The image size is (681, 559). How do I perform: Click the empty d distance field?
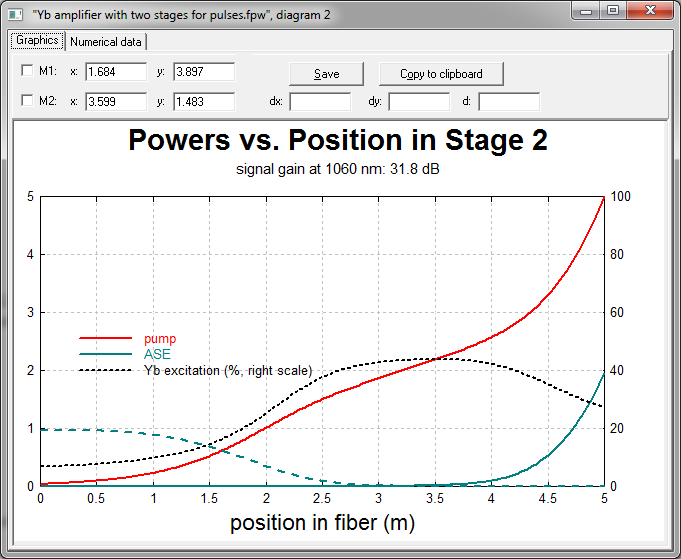coord(509,102)
